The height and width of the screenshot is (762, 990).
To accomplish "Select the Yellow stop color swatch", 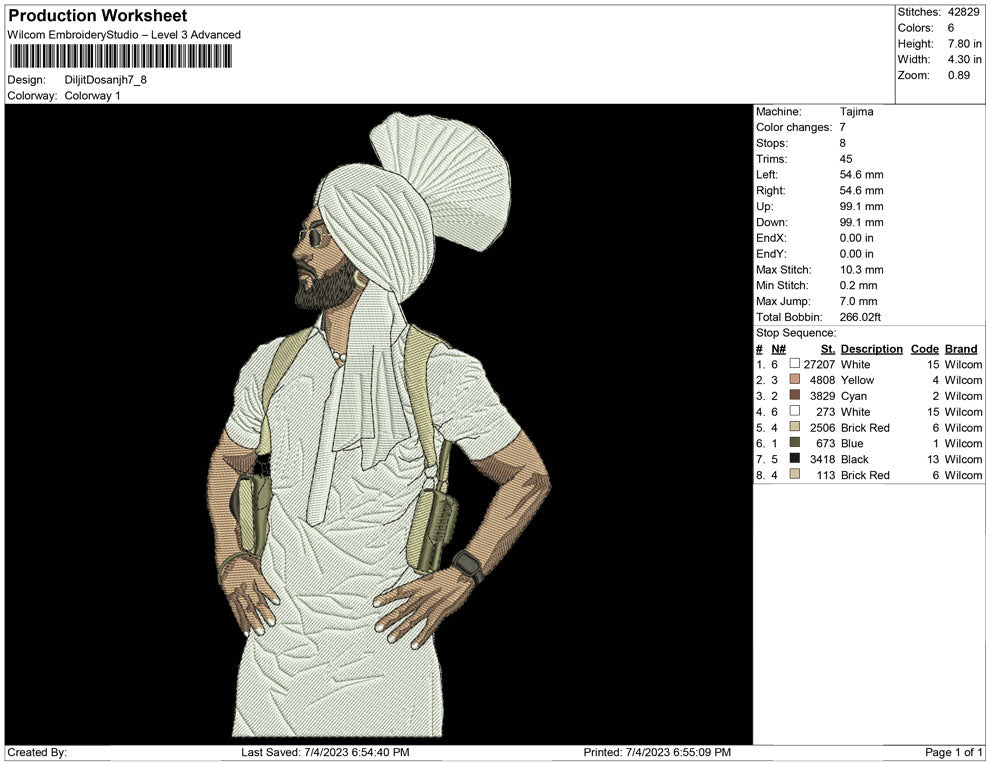I will [x=794, y=379].
